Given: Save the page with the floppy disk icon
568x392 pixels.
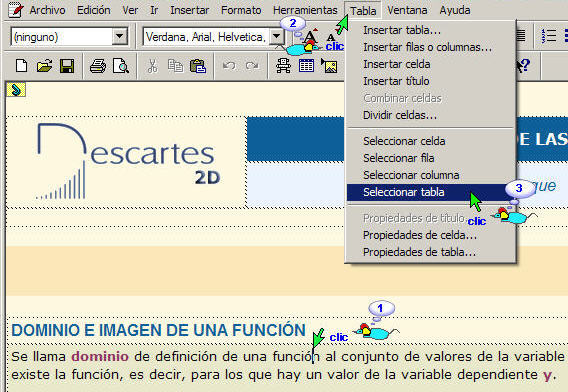Looking at the screenshot, I should (67, 66).
